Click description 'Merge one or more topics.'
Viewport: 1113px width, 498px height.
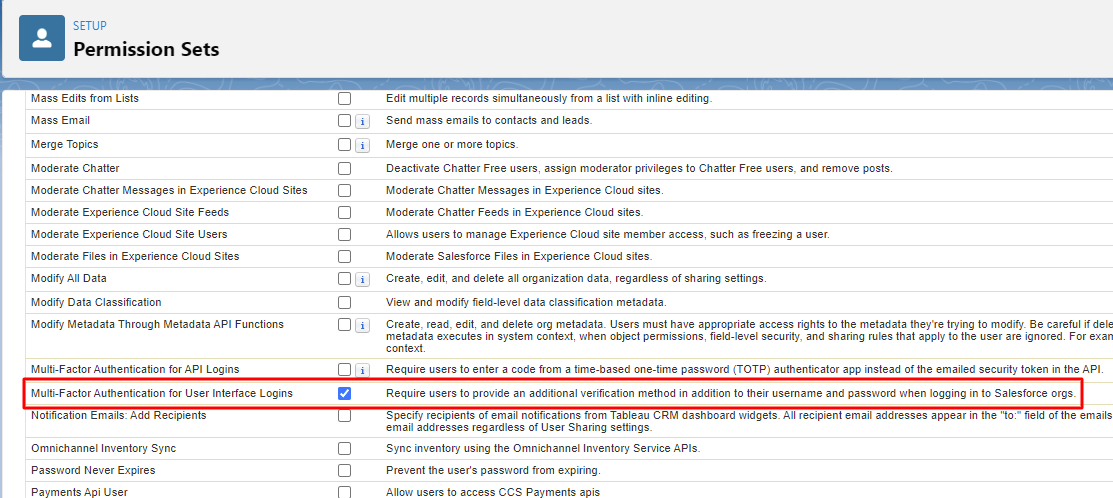pyautogui.click(x=452, y=144)
